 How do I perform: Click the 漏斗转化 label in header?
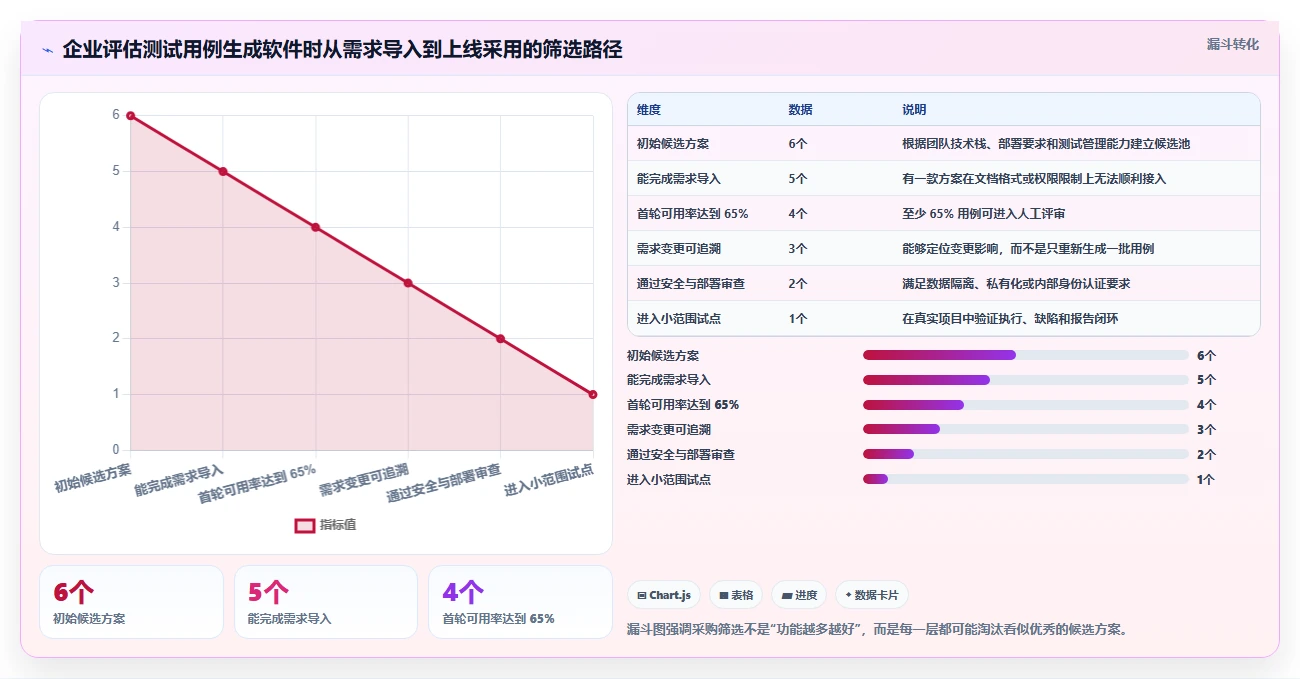point(1233,44)
